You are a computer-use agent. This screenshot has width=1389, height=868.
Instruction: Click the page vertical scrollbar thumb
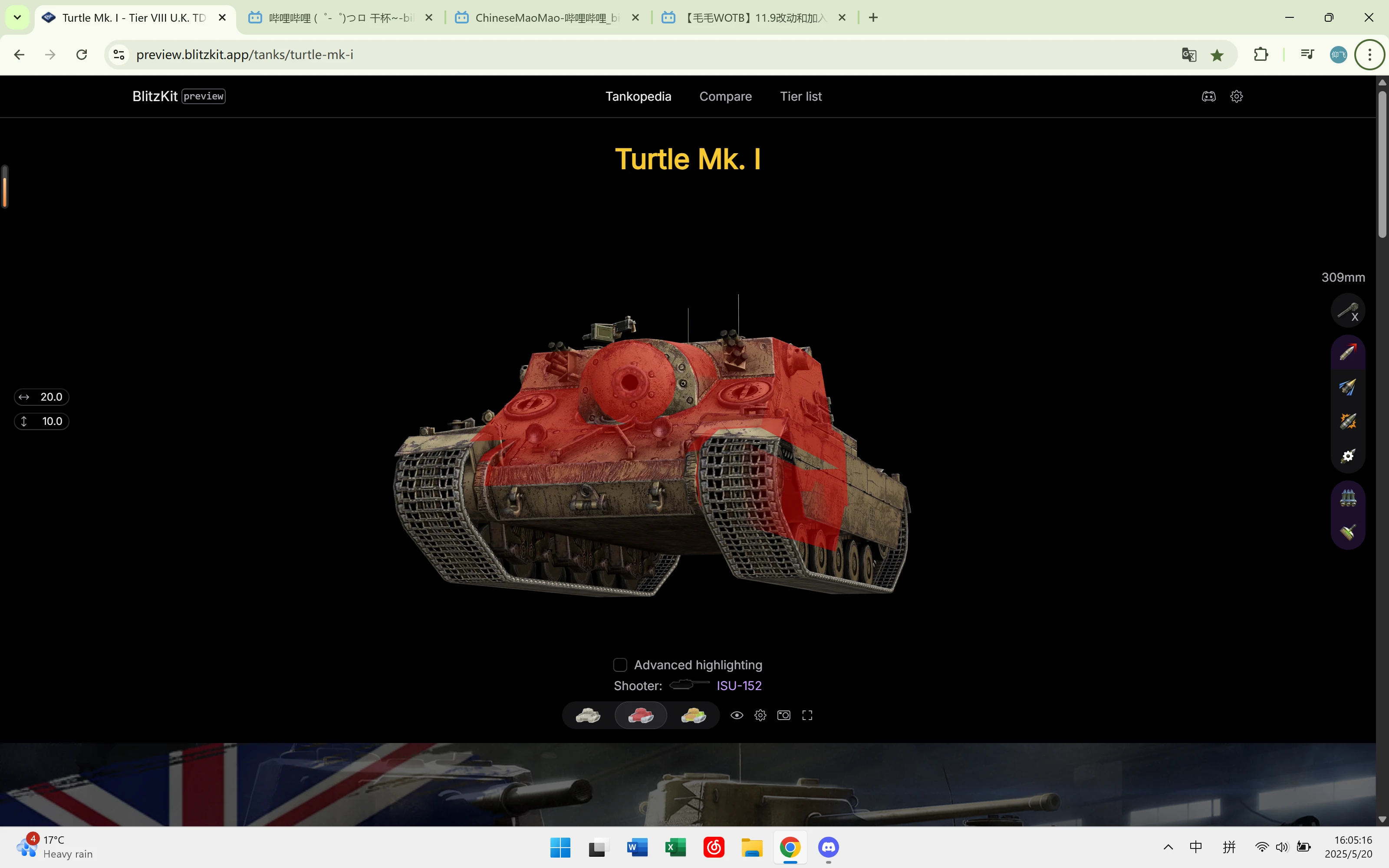[x=1382, y=164]
